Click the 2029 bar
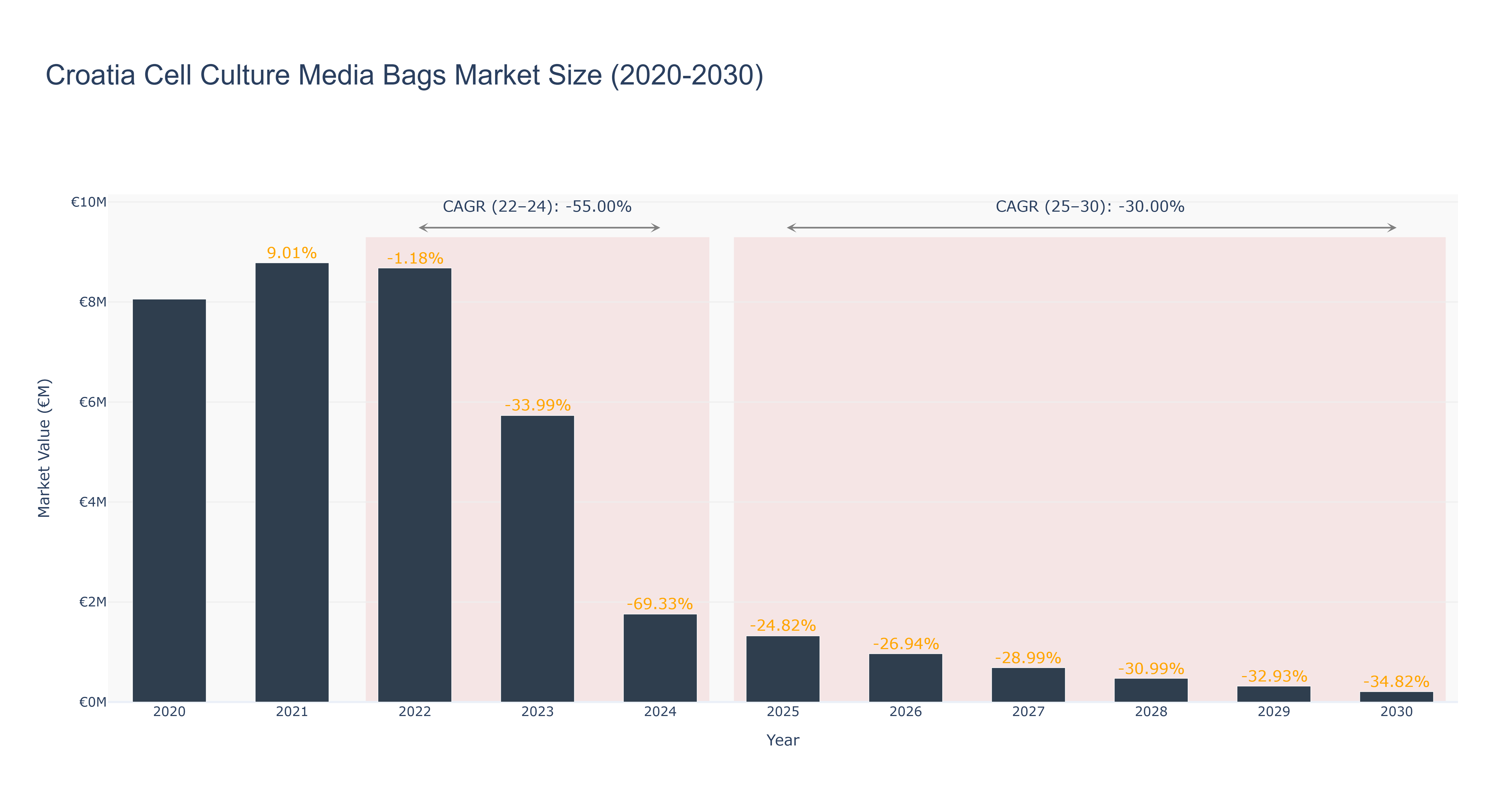Image resolution: width=1512 pixels, height=810 pixels. [x=1274, y=694]
